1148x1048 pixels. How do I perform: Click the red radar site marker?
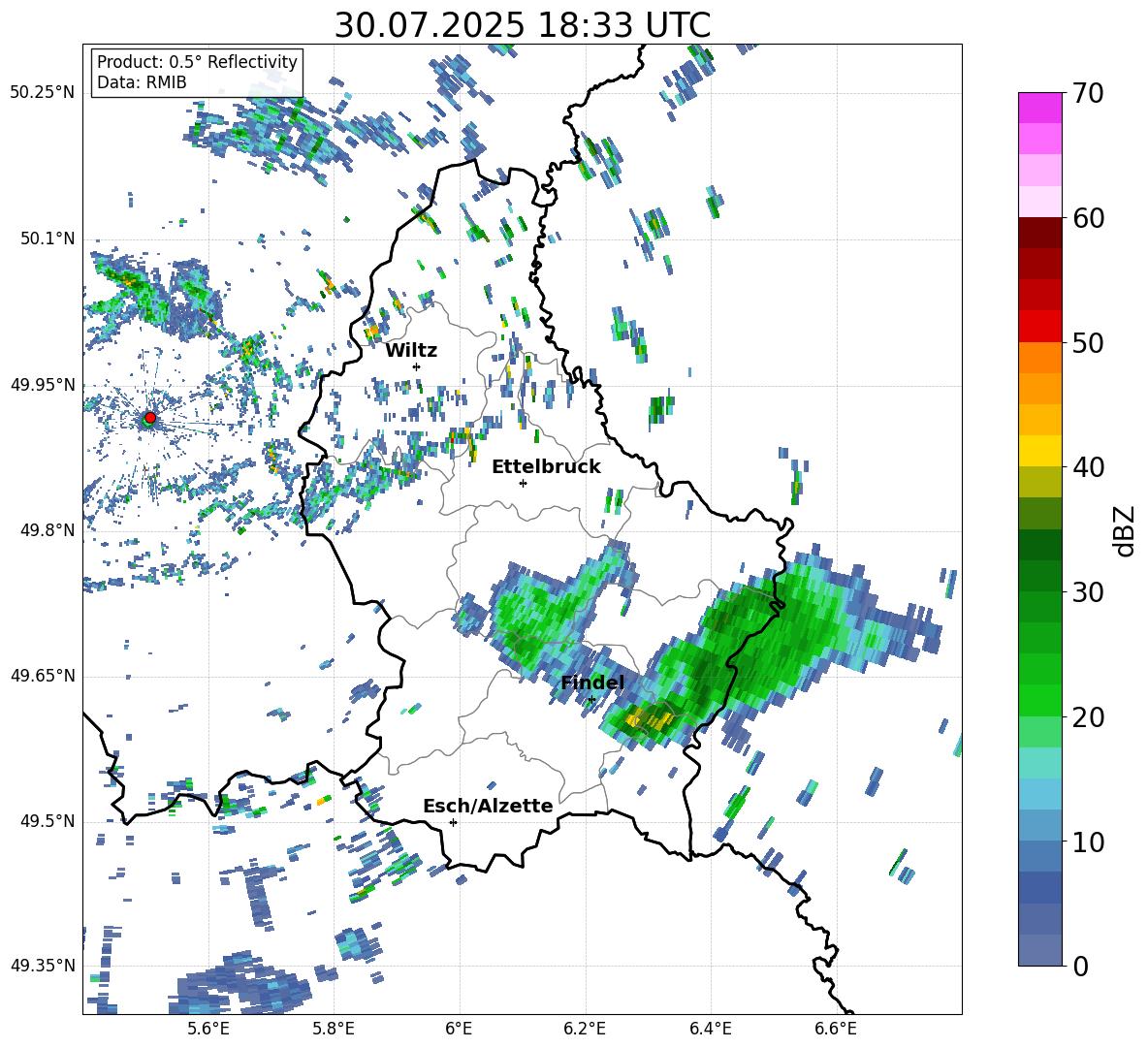(150, 417)
